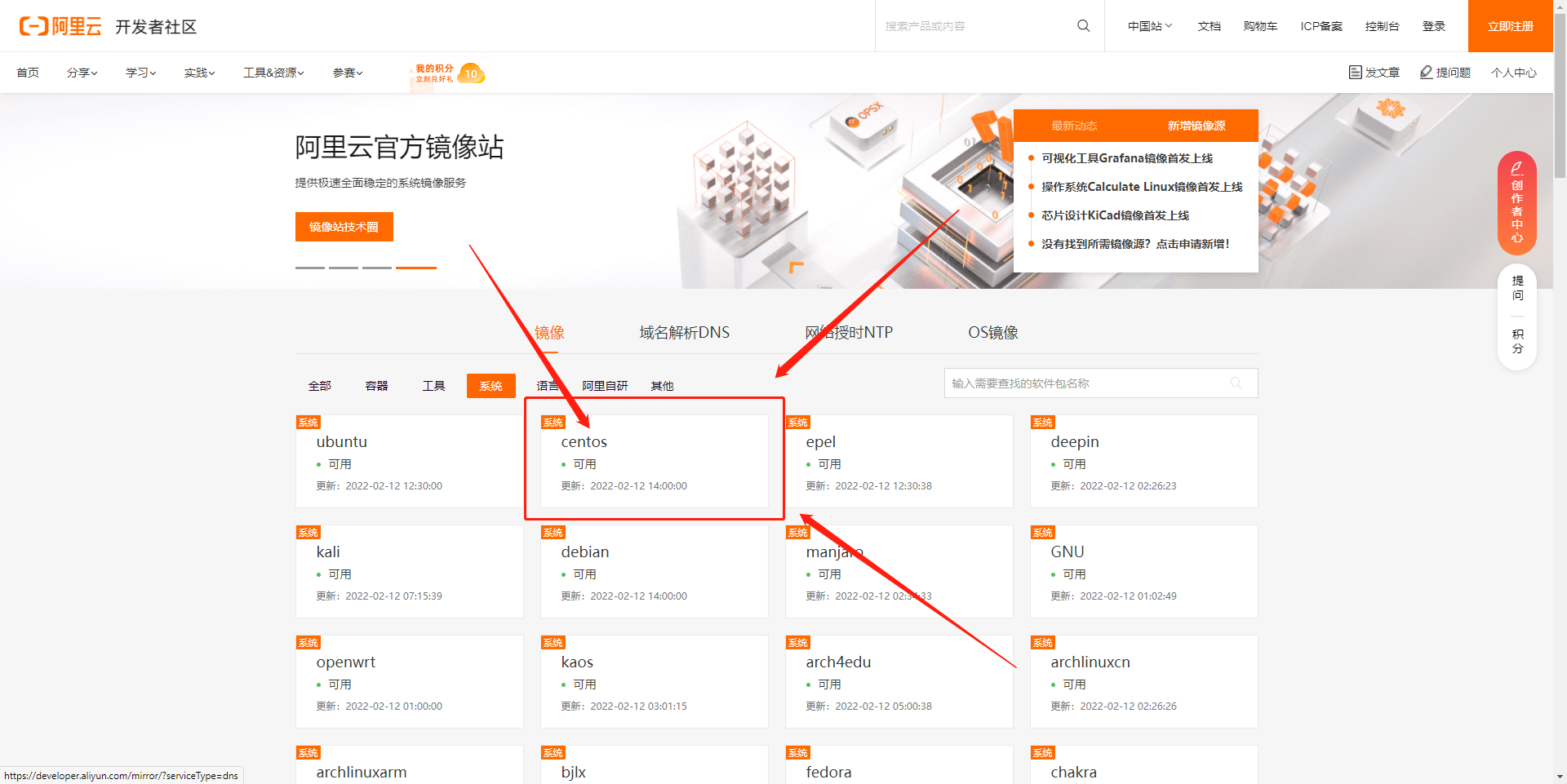Go to 首页 home page
1567x784 pixels.
(x=28, y=73)
